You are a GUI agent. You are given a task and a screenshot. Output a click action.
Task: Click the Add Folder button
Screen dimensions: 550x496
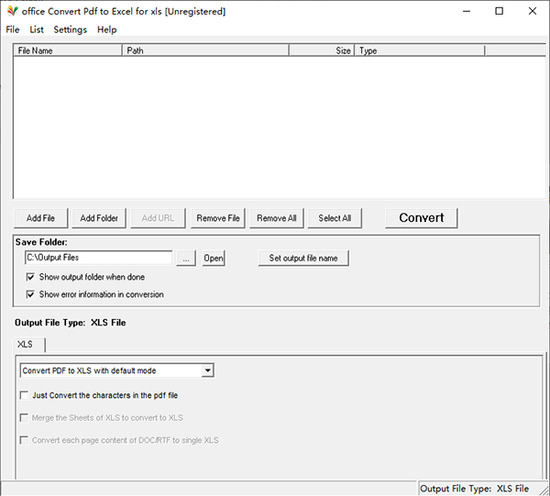pyautogui.click(x=99, y=218)
